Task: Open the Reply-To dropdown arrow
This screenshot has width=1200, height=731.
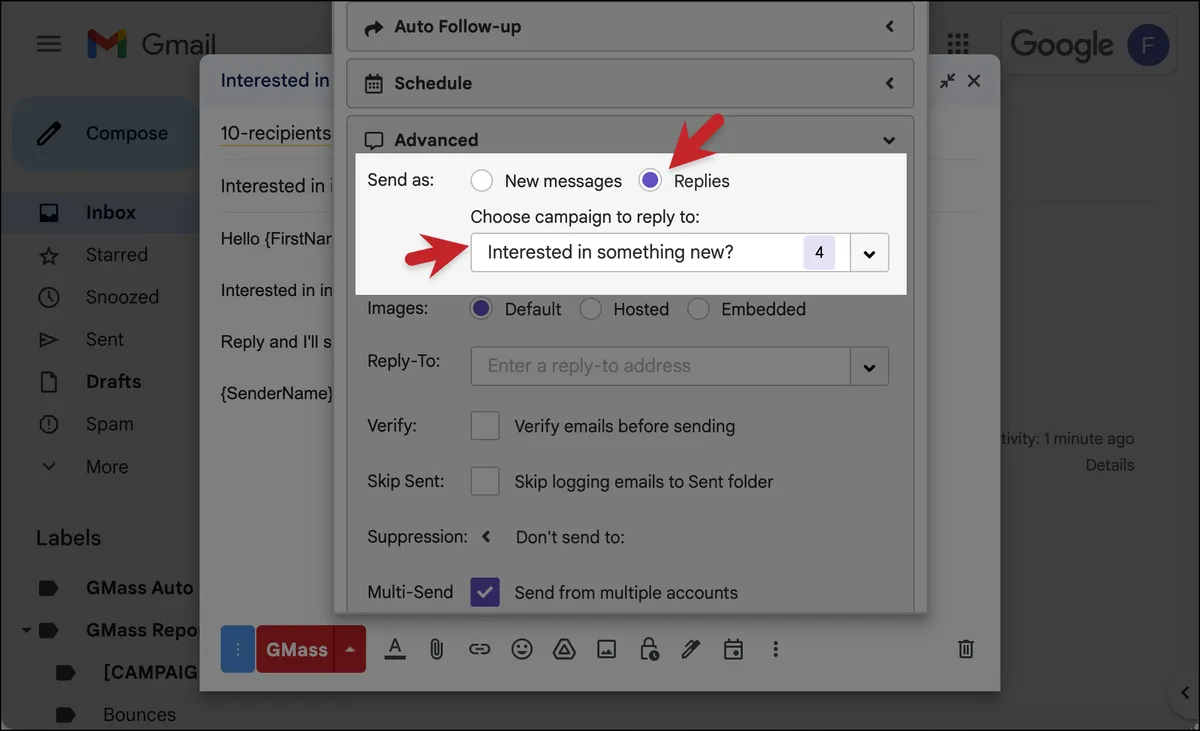Action: 869,366
